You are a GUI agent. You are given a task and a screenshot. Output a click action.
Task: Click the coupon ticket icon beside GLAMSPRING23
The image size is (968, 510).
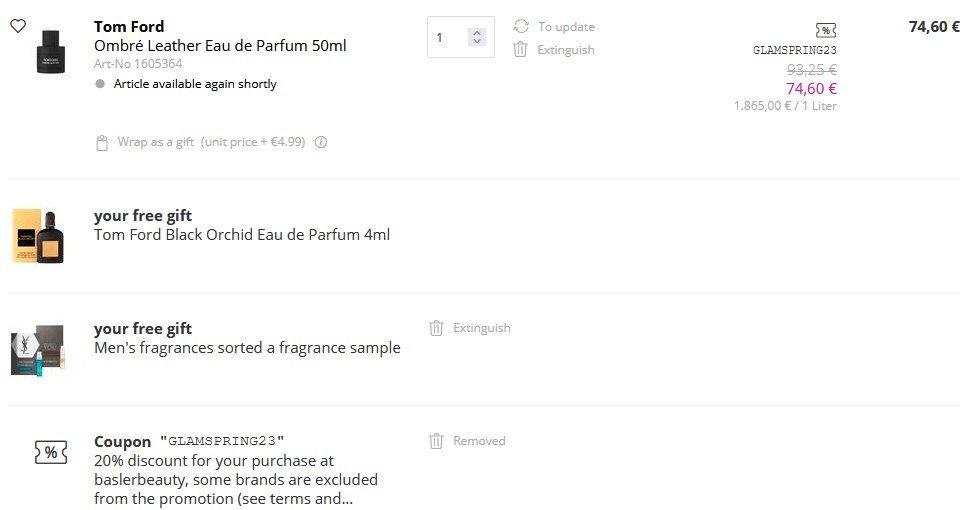pyautogui.click(x=50, y=452)
